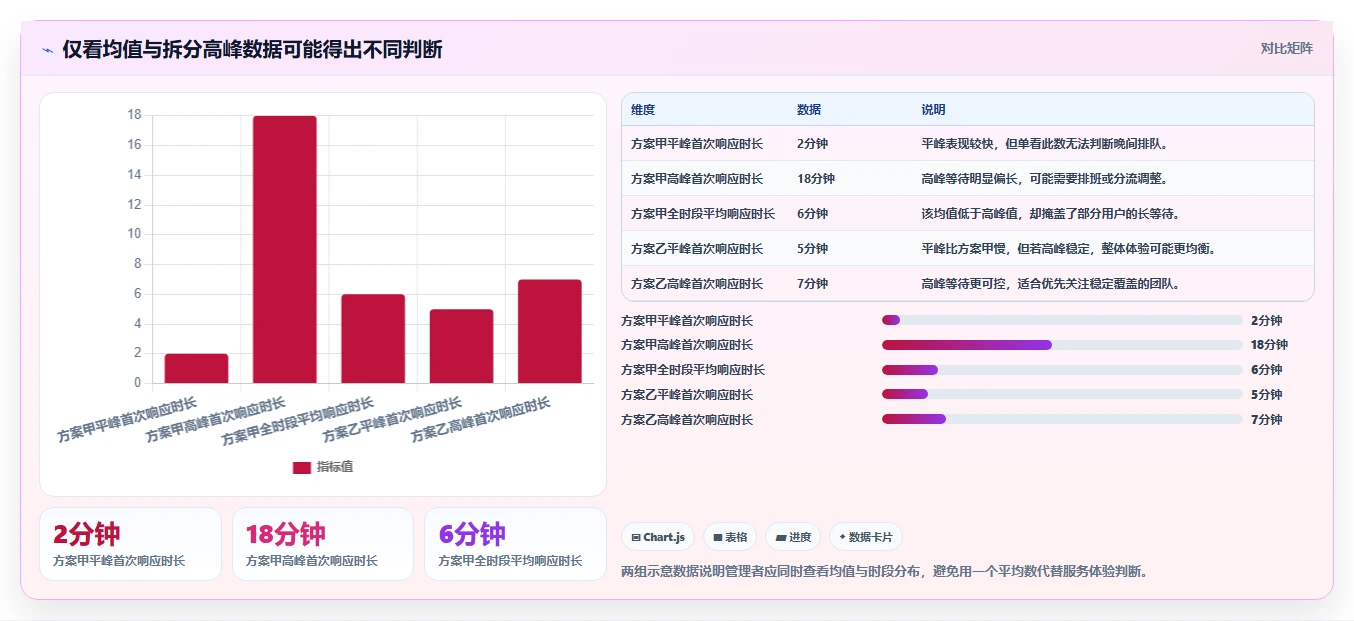Click the progress bar for 方案乙高峰首次响应时长
1354x621 pixels.
click(1062, 419)
